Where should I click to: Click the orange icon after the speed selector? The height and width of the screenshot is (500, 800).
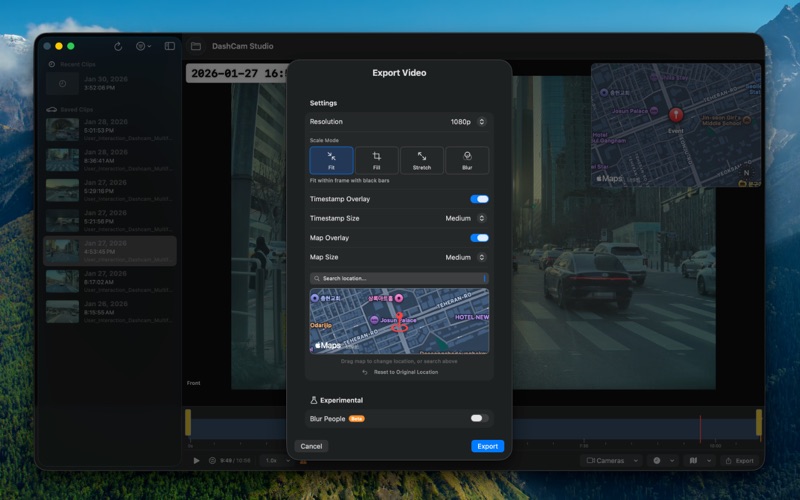point(303,461)
